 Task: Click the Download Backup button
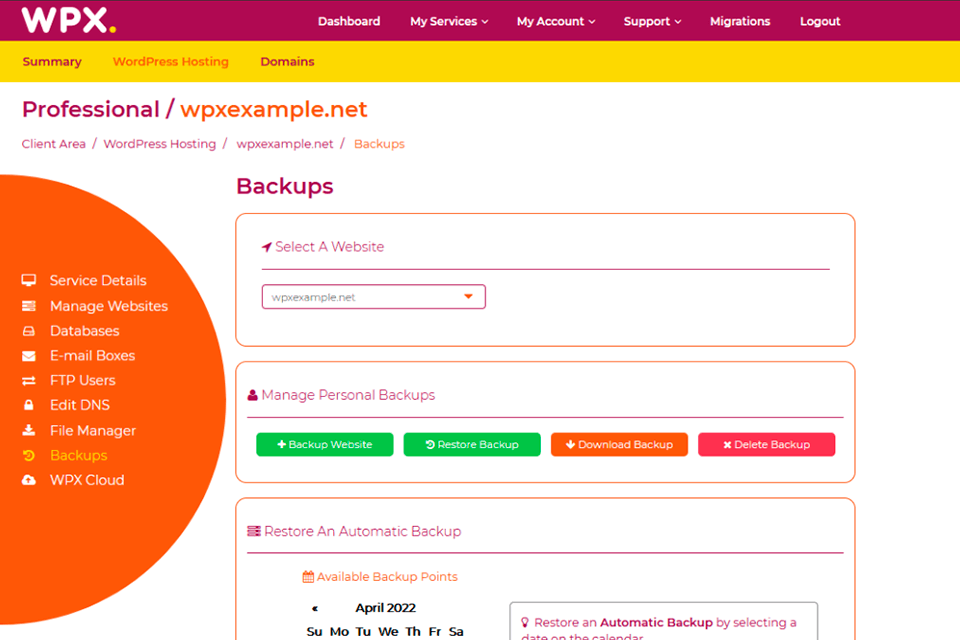620,445
